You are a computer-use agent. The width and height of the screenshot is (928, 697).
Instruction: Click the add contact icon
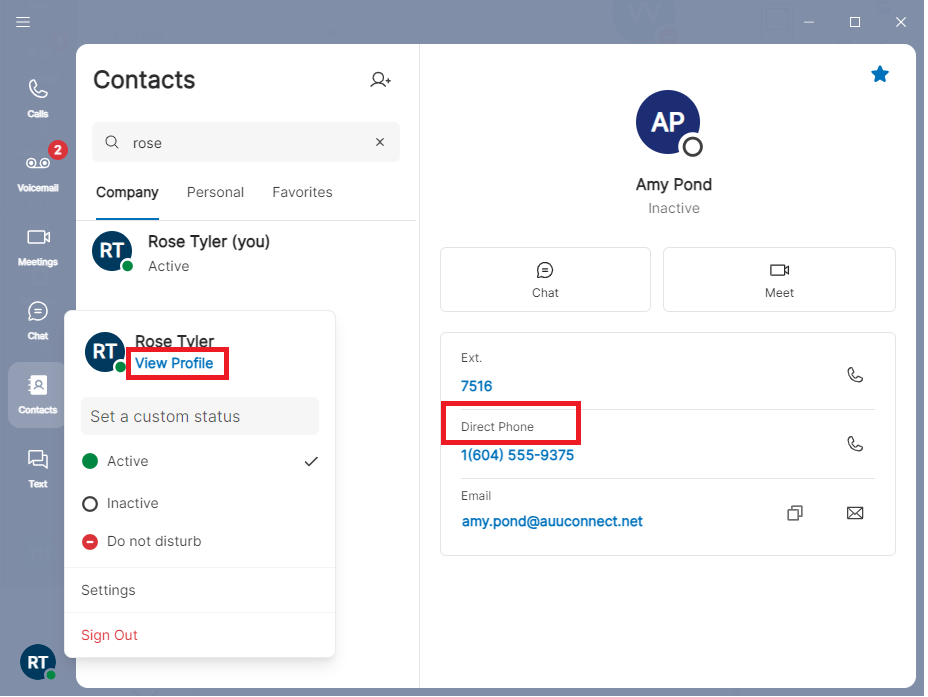tap(380, 80)
